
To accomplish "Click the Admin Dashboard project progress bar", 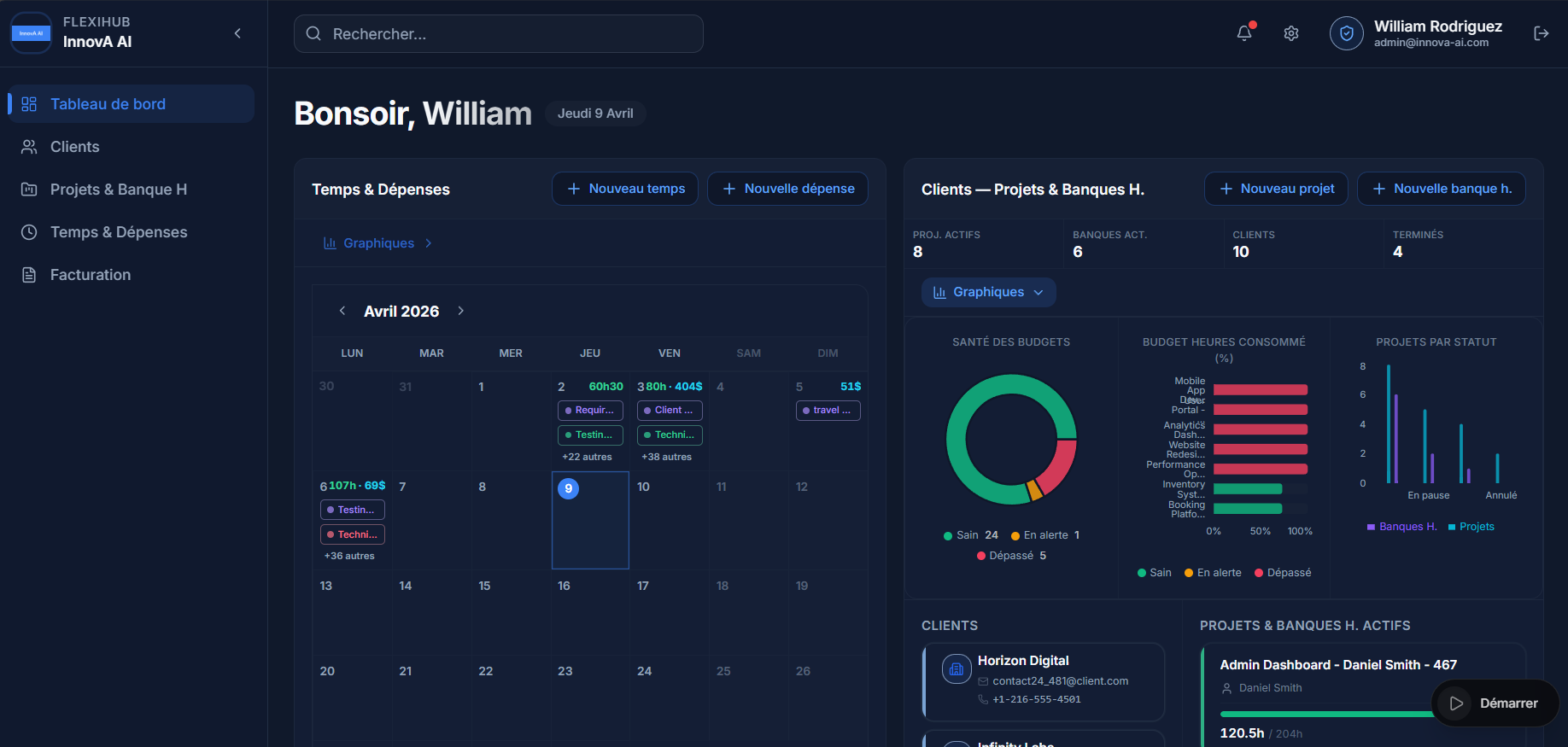I will coord(1325,714).
